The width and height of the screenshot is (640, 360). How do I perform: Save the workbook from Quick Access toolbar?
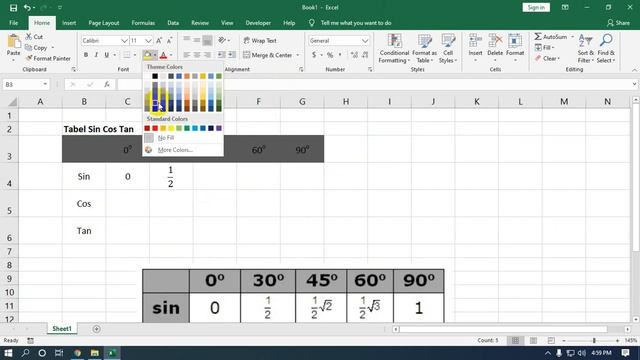pos(13,7)
